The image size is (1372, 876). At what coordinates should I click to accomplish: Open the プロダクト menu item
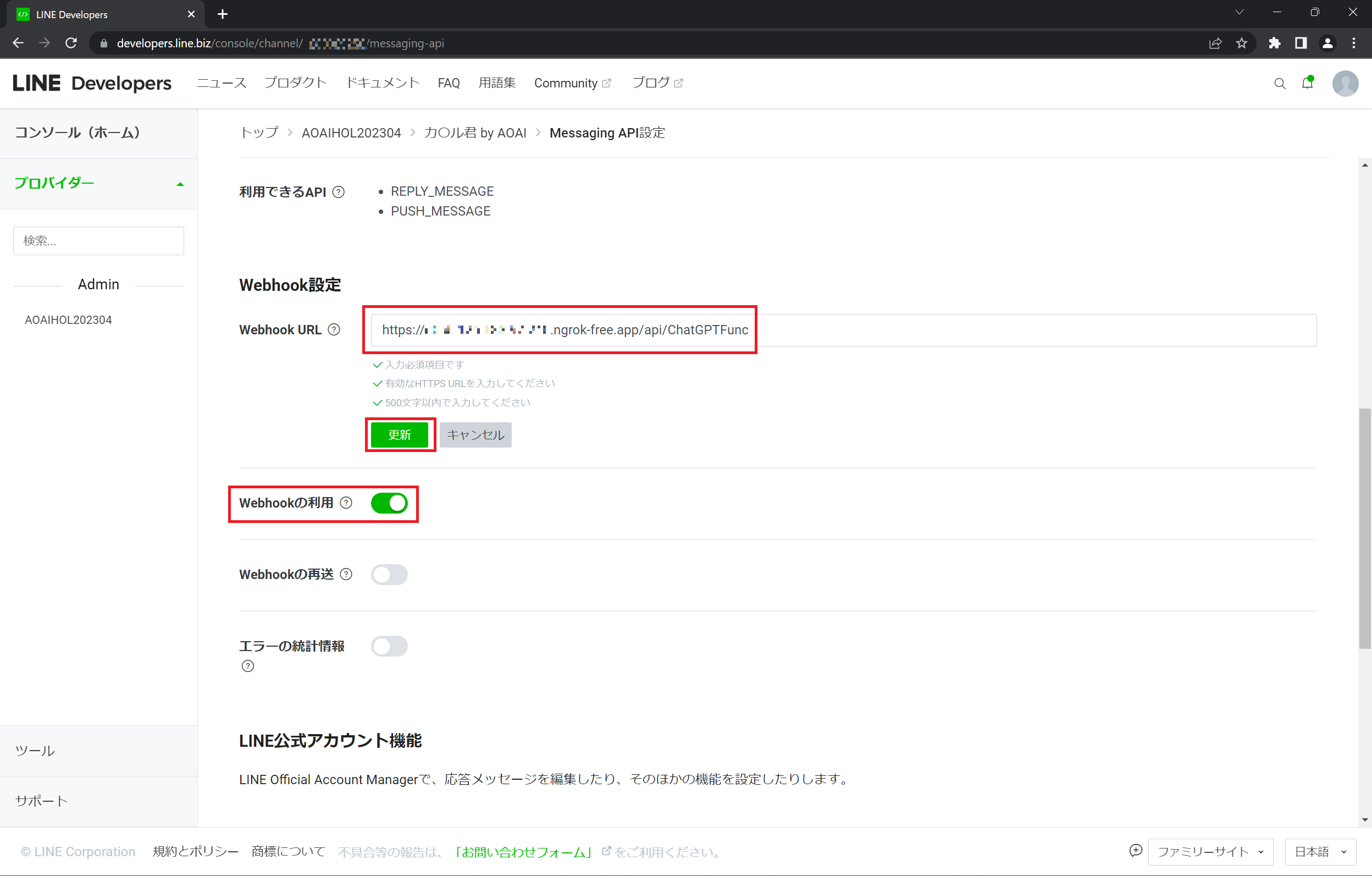point(295,83)
